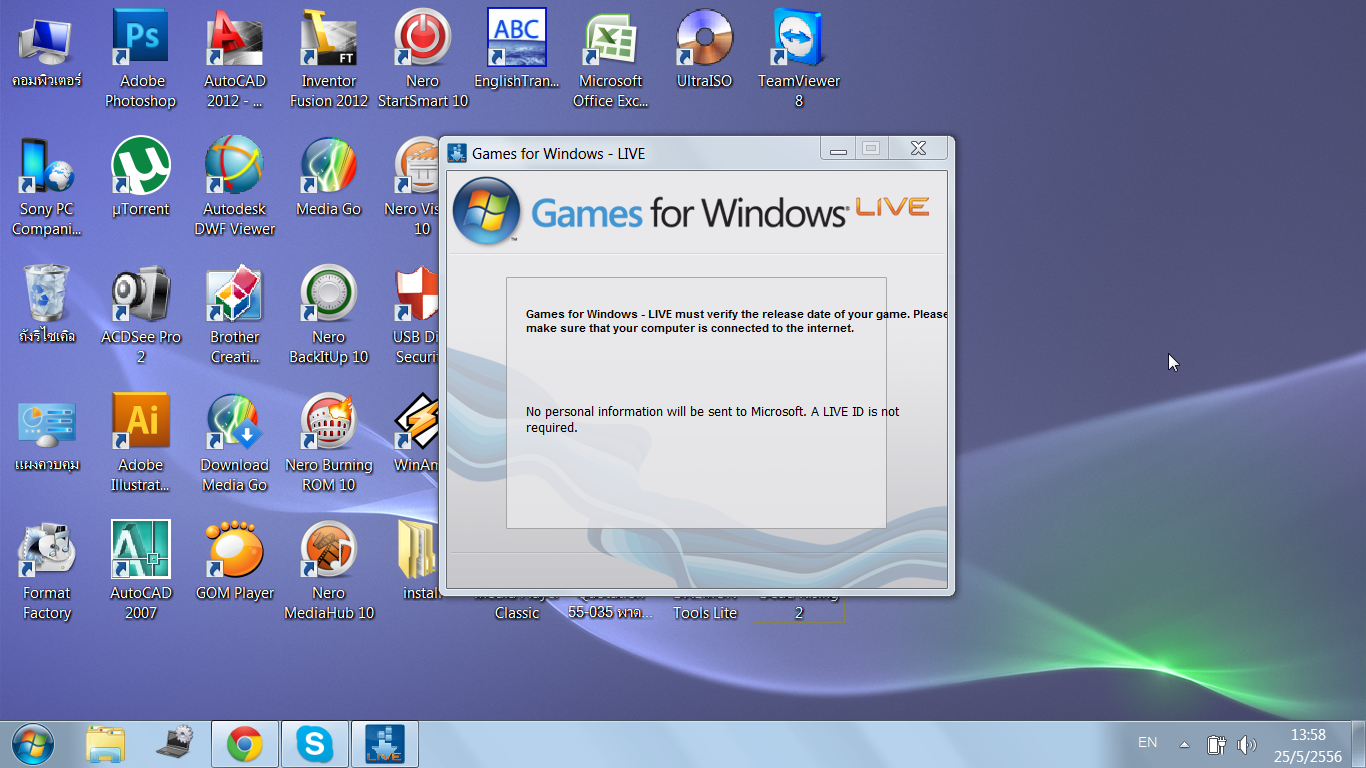
Task: Select the EnglishTran... desktop shortcut
Action: click(x=517, y=50)
